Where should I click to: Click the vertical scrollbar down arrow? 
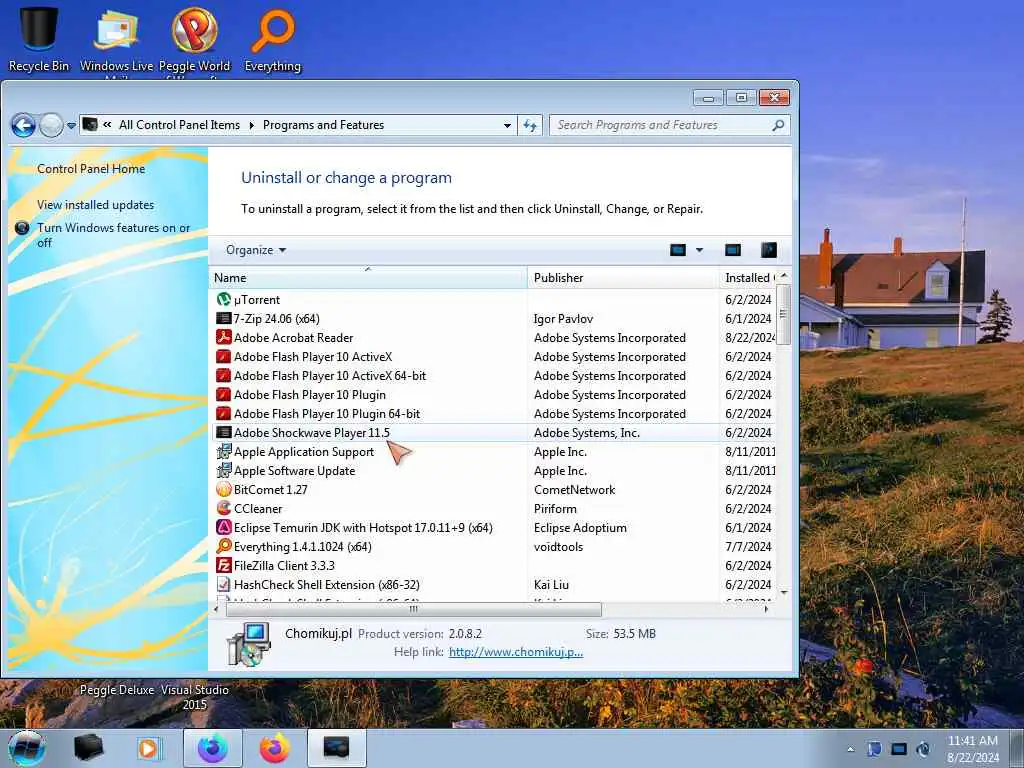[x=784, y=592]
